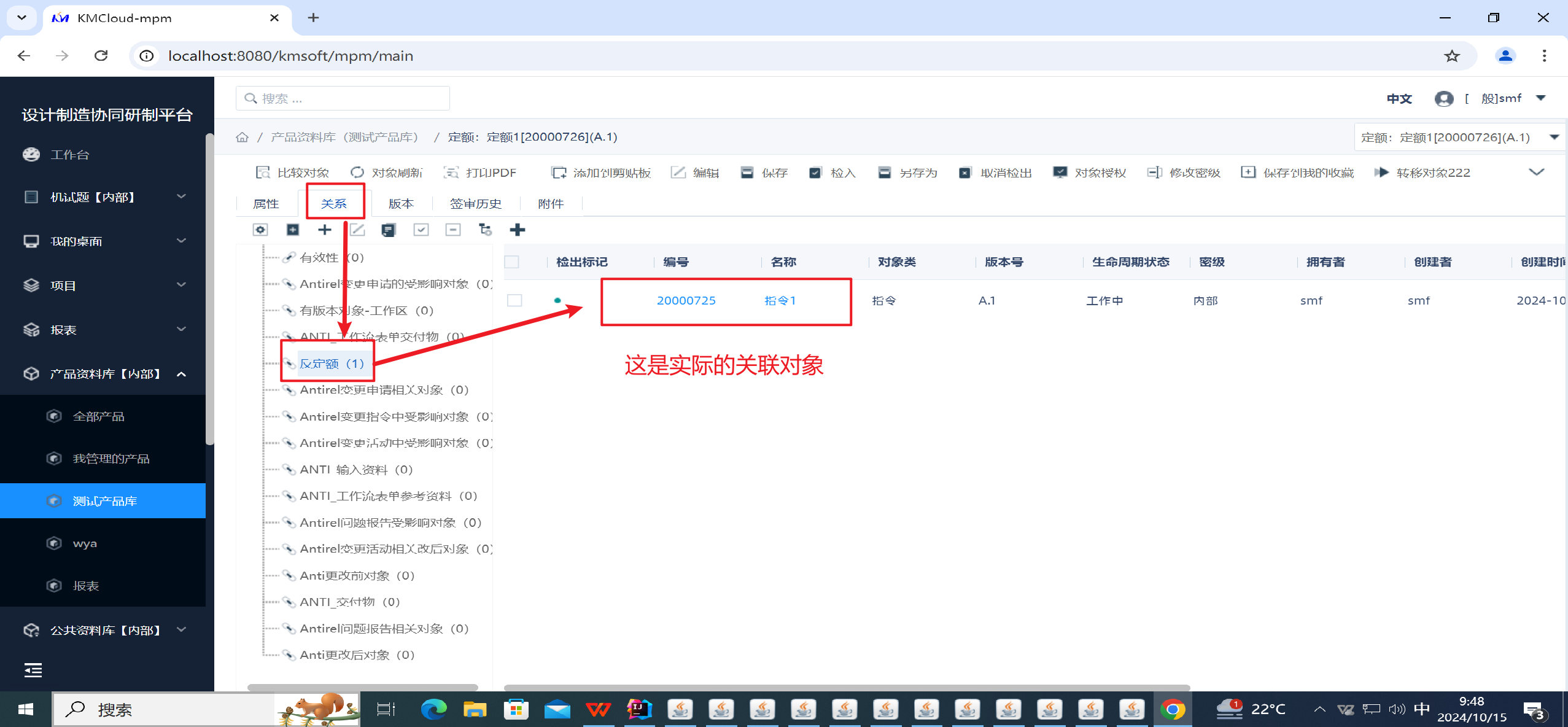Click the 另存为 toolbar button
This screenshot has width=1568, height=727.
[x=908, y=173]
